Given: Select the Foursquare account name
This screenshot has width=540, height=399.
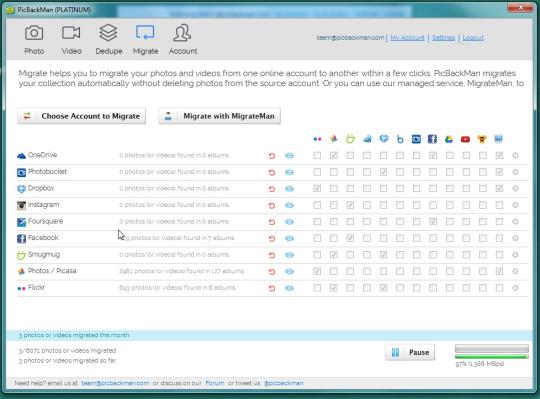Looking at the screenshot, I should (45, 221).
